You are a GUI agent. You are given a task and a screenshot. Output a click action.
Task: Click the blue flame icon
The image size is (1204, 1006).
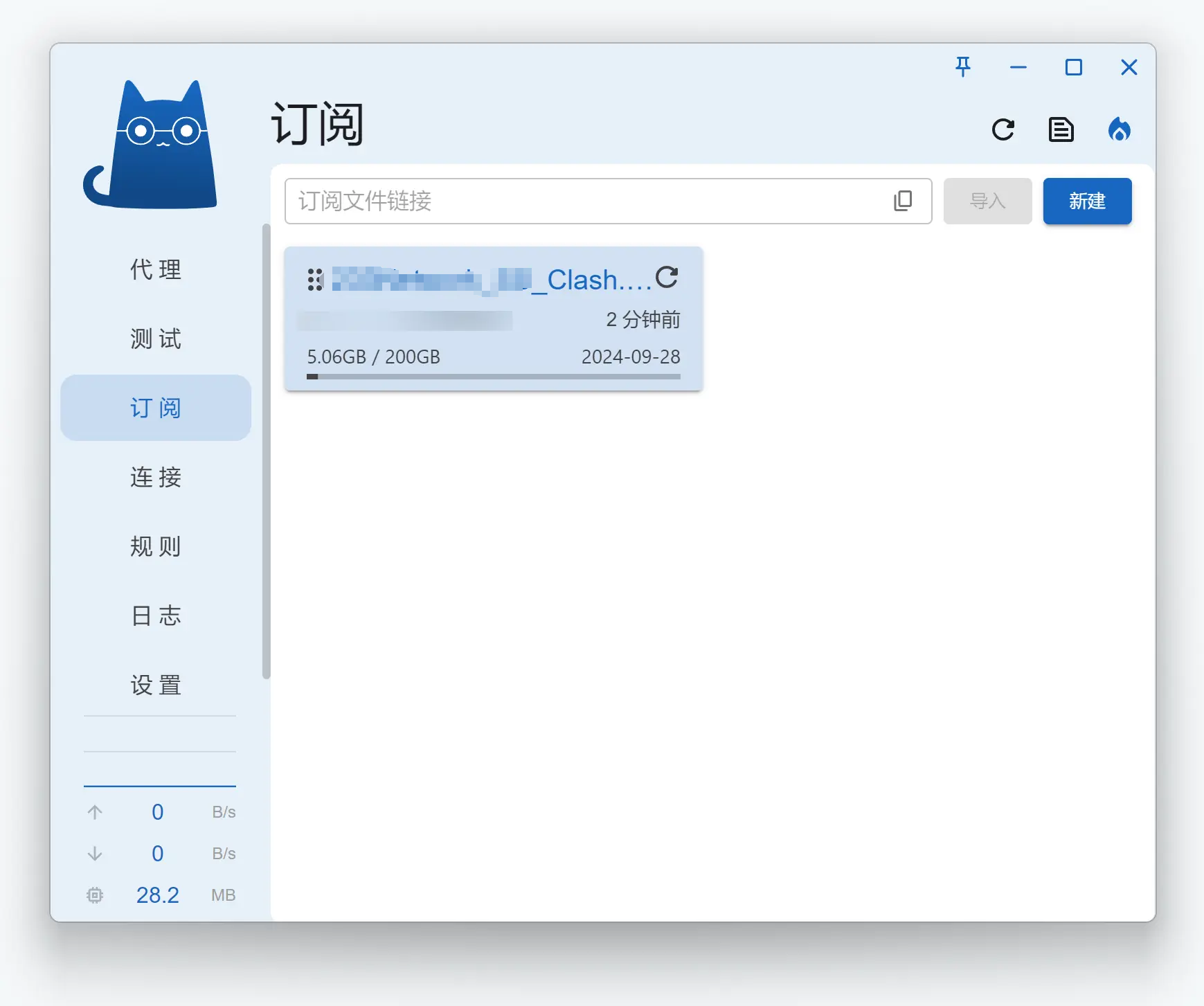pos(1119,129)
